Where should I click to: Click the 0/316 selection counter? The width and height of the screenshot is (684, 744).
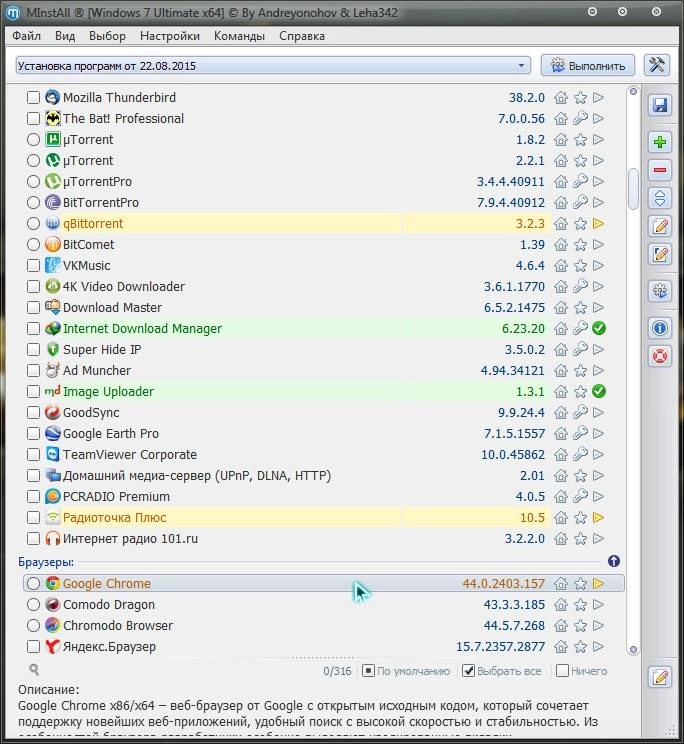(x=337, y=671)
